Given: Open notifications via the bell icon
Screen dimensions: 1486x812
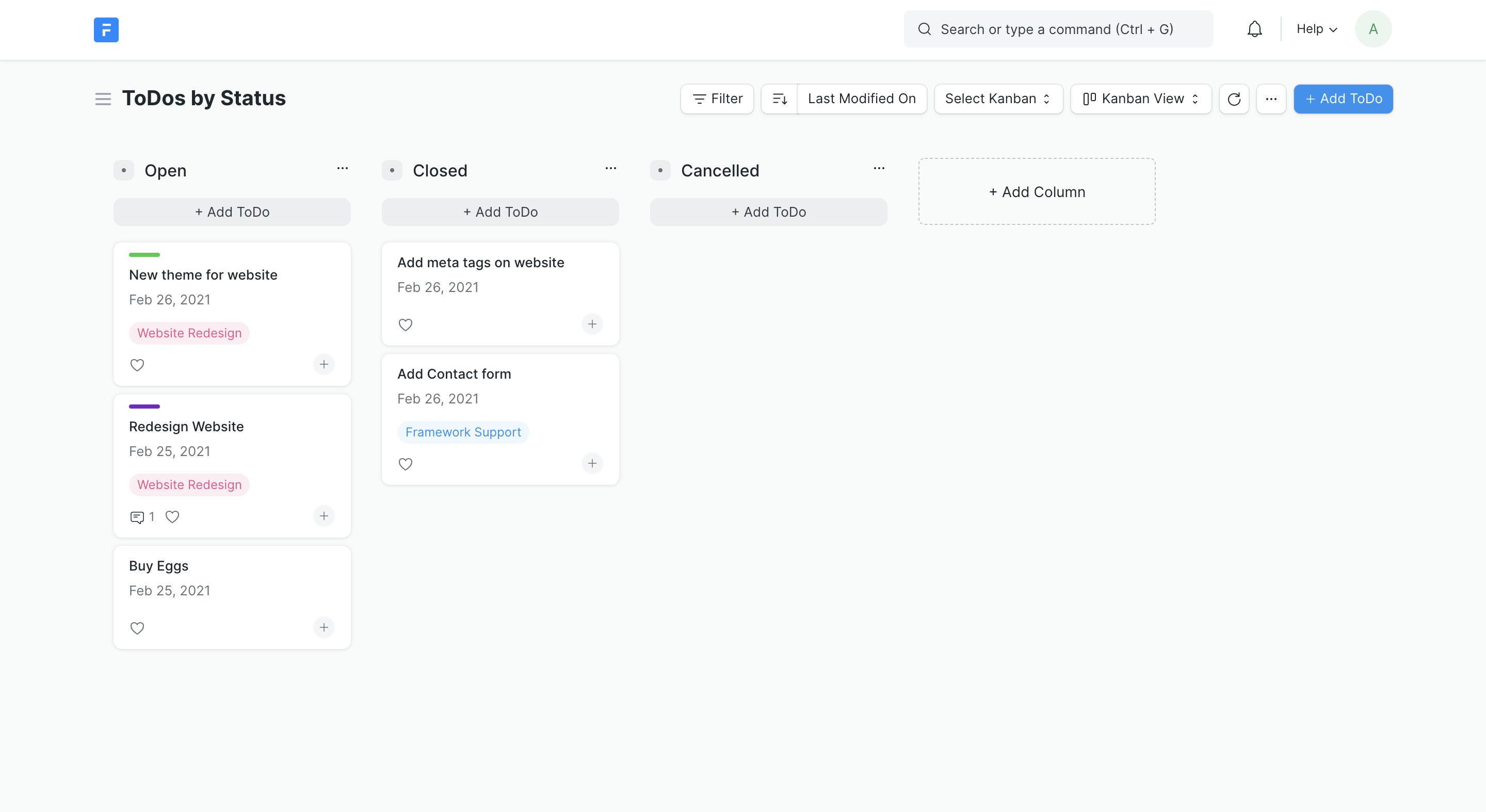Looking at the screenshot, I should tap(1254, 28).
